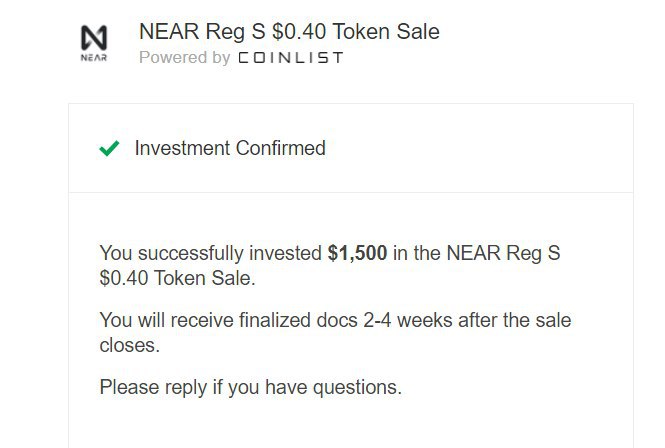
Task: Click 'Please reply if you have questions.'
Action: pos(250,387)
